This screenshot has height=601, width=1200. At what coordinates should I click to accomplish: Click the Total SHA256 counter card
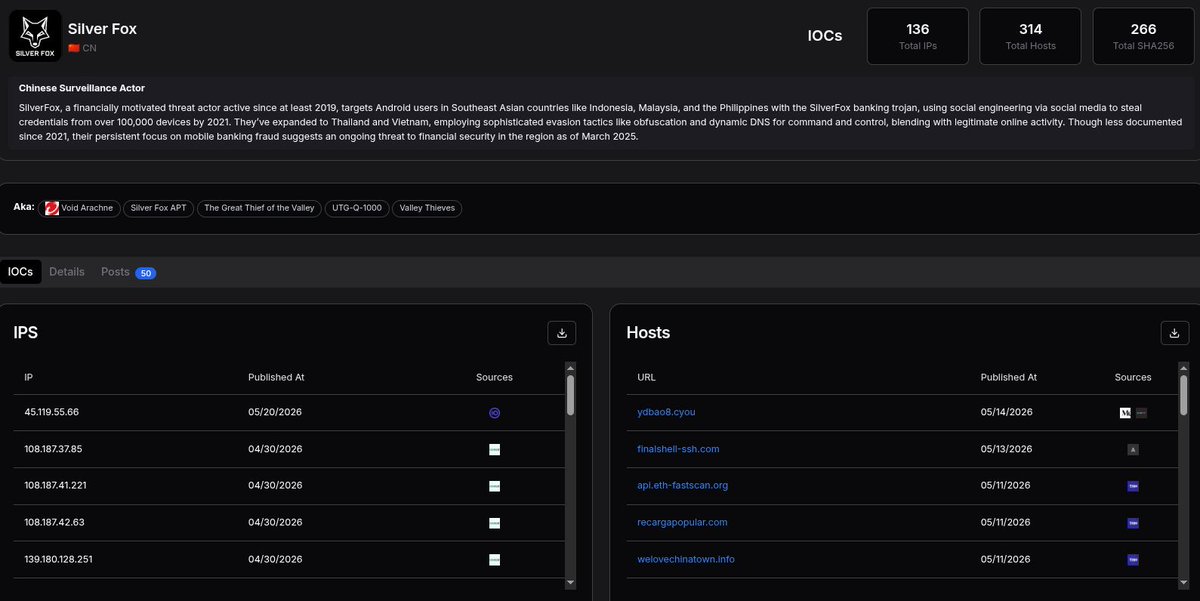pos(1143,36)
